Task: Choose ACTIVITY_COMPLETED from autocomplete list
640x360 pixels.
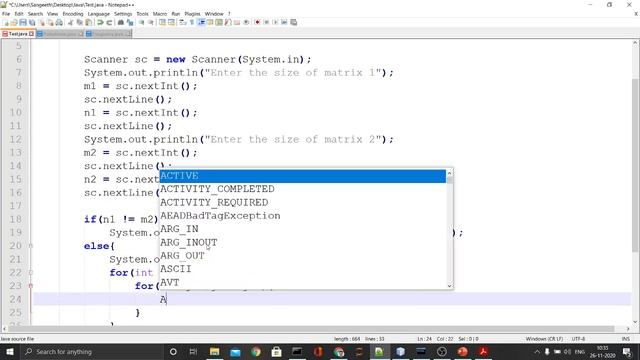Action: (302, 189)
